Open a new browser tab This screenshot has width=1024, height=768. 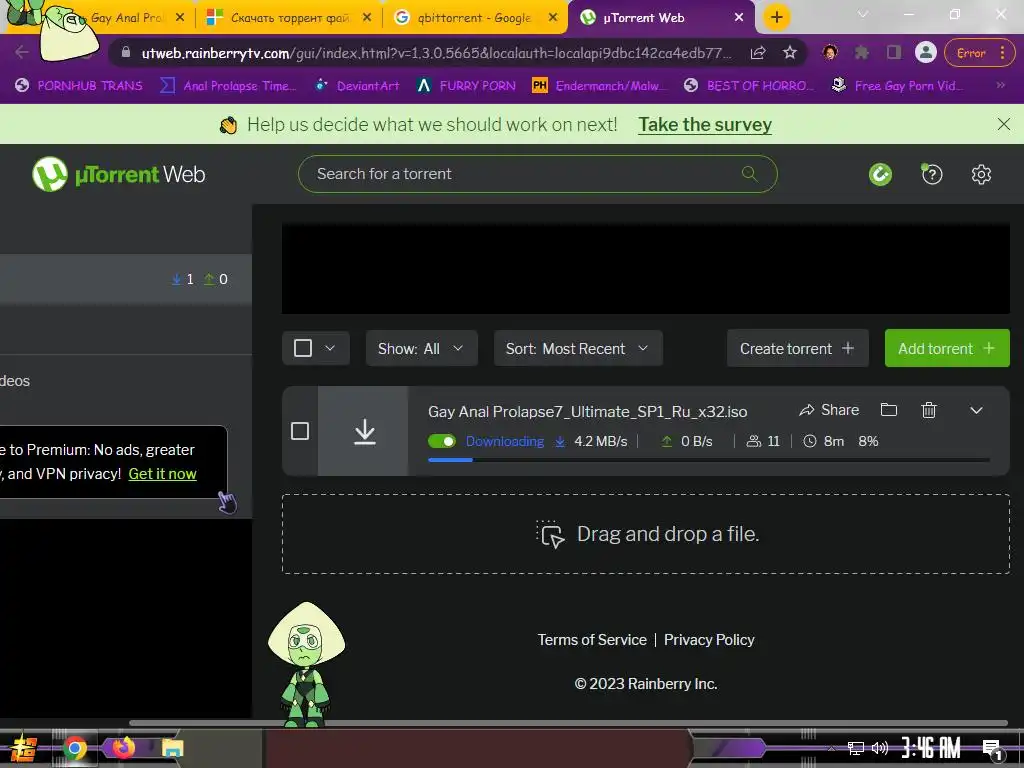(x=776, y=17)
